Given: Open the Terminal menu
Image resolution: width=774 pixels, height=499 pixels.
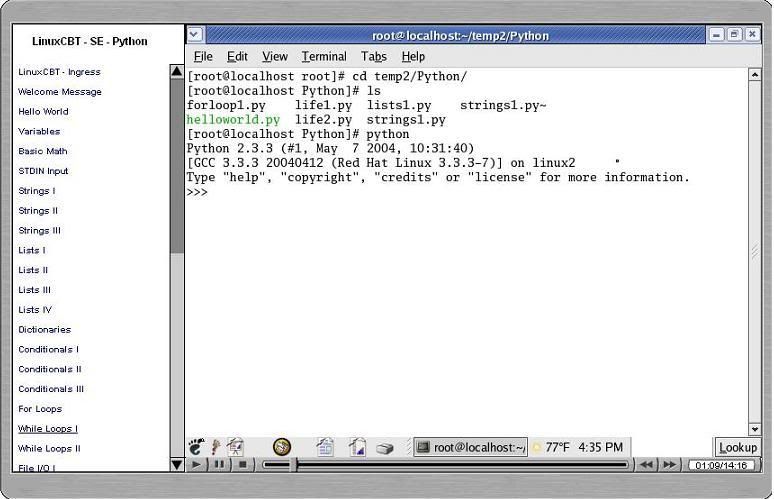Looking at the screenshot, I should tap(324, 57).
